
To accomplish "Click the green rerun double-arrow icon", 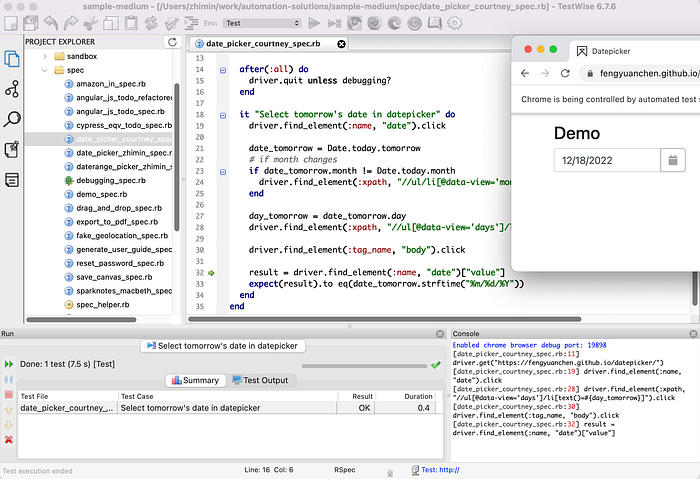I will tap(8, 364).
